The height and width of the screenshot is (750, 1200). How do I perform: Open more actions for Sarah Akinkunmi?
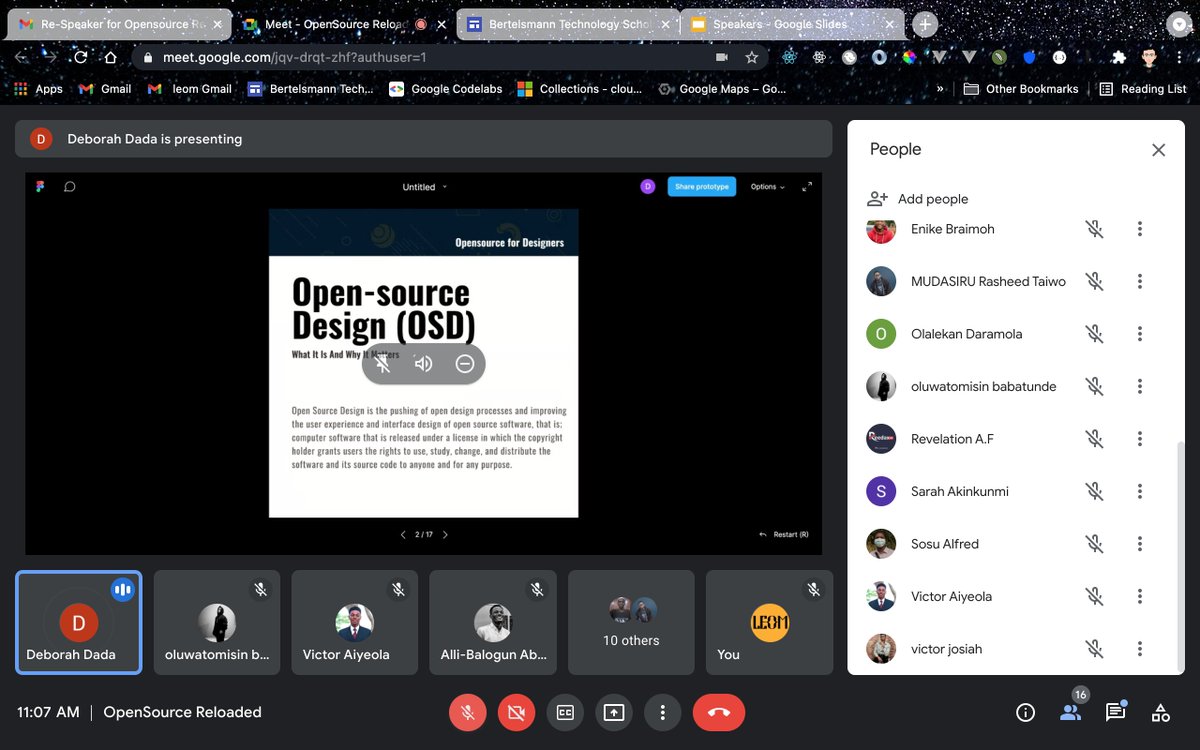point(1140,492)
